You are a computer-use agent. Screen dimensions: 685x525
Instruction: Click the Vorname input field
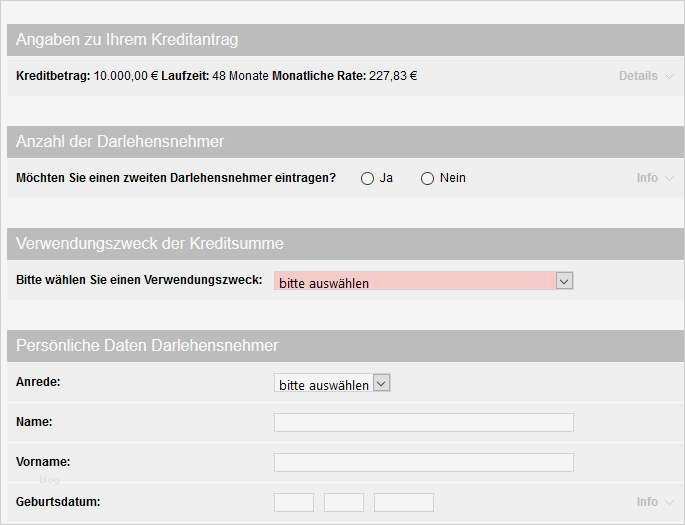(423, 462)
